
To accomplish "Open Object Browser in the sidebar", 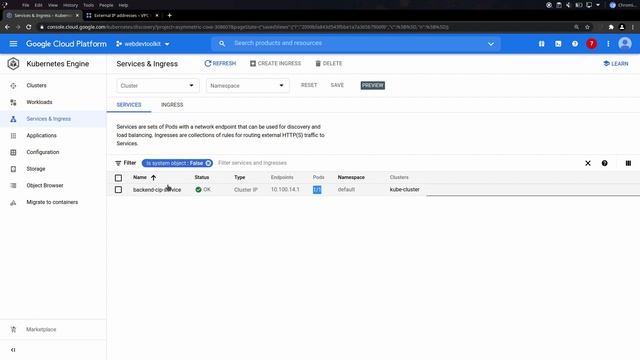I will point(45,185).
